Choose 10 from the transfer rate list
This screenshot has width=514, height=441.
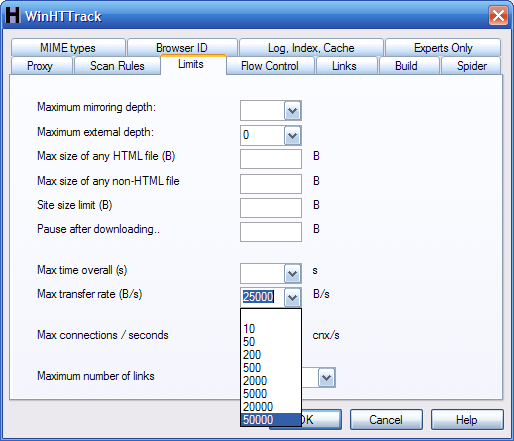[271, 329]
